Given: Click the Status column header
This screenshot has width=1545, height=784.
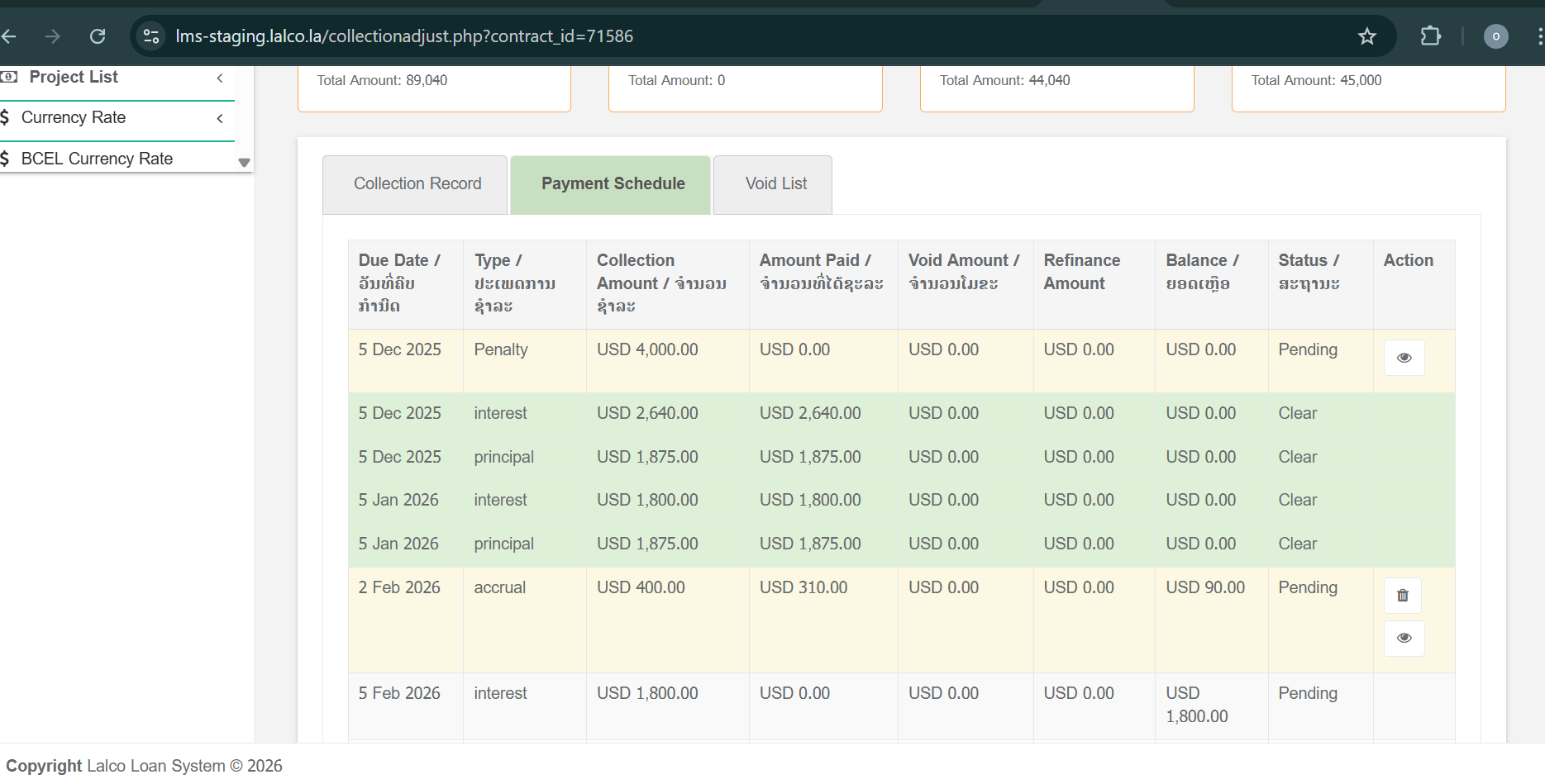Looking at the screenshot, I should point(1309,272).
